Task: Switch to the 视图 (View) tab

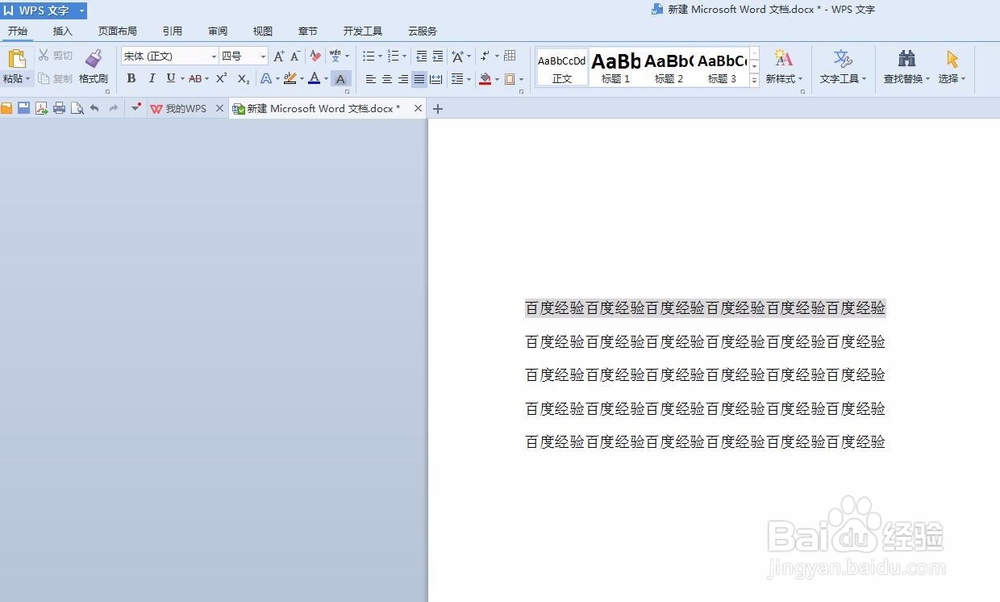Action: [263, 31]
